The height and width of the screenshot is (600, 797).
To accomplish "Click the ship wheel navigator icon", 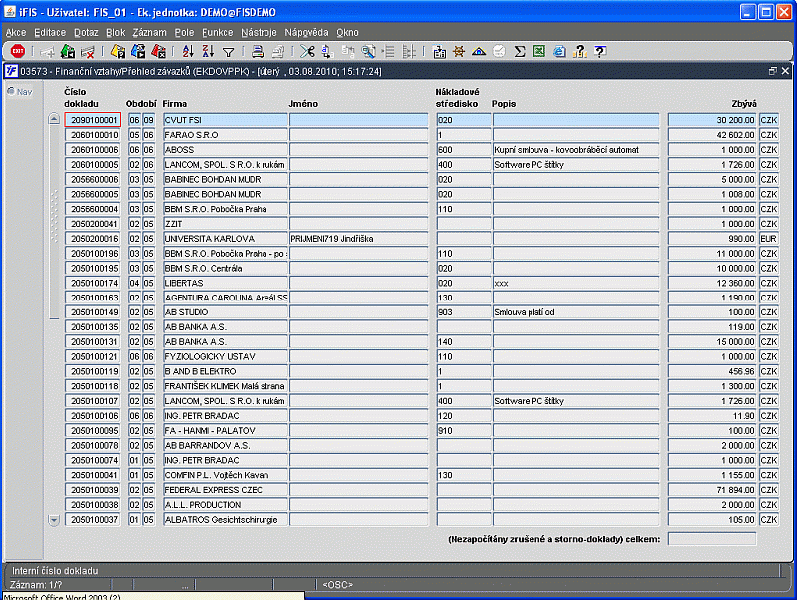I will 459,51.
